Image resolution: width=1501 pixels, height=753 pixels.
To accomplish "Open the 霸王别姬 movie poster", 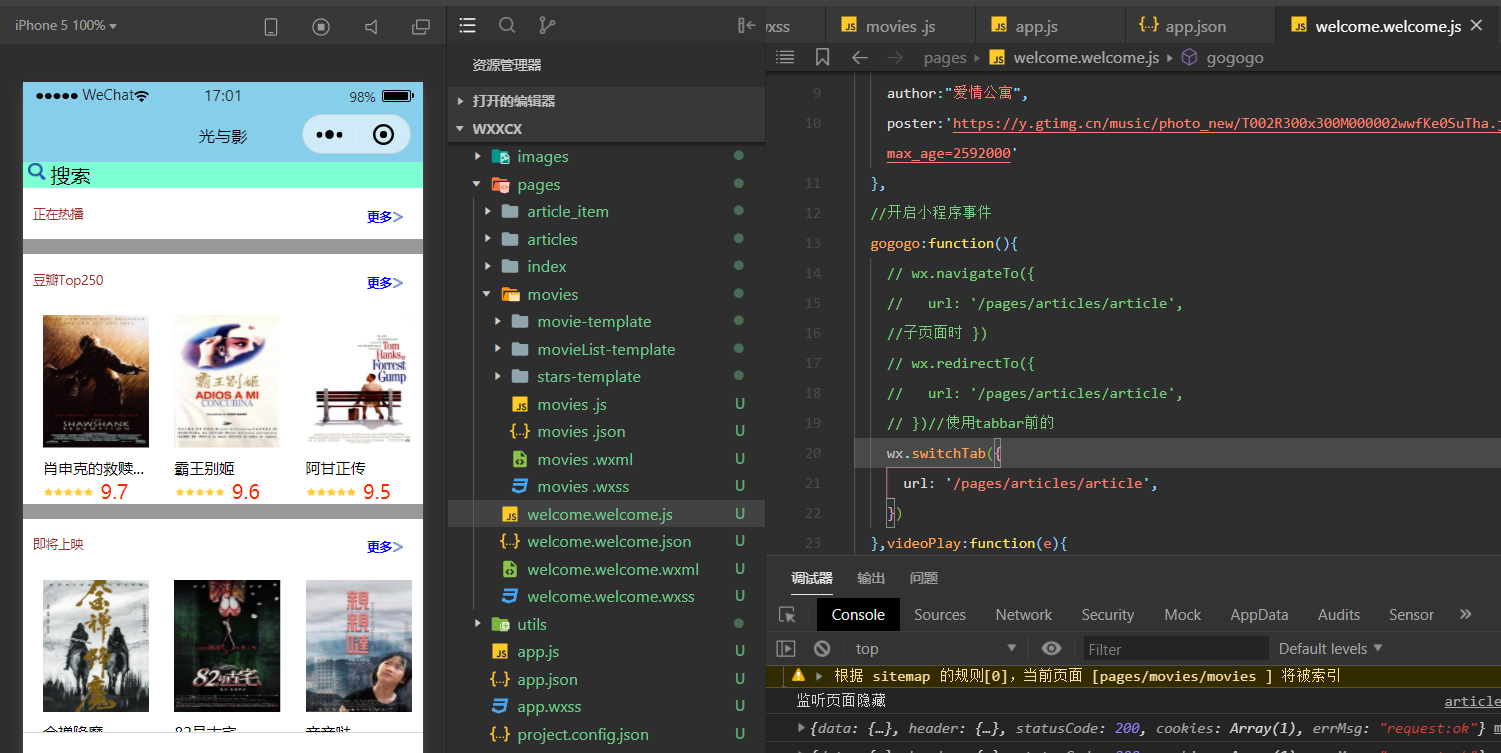I will (227, 381).
